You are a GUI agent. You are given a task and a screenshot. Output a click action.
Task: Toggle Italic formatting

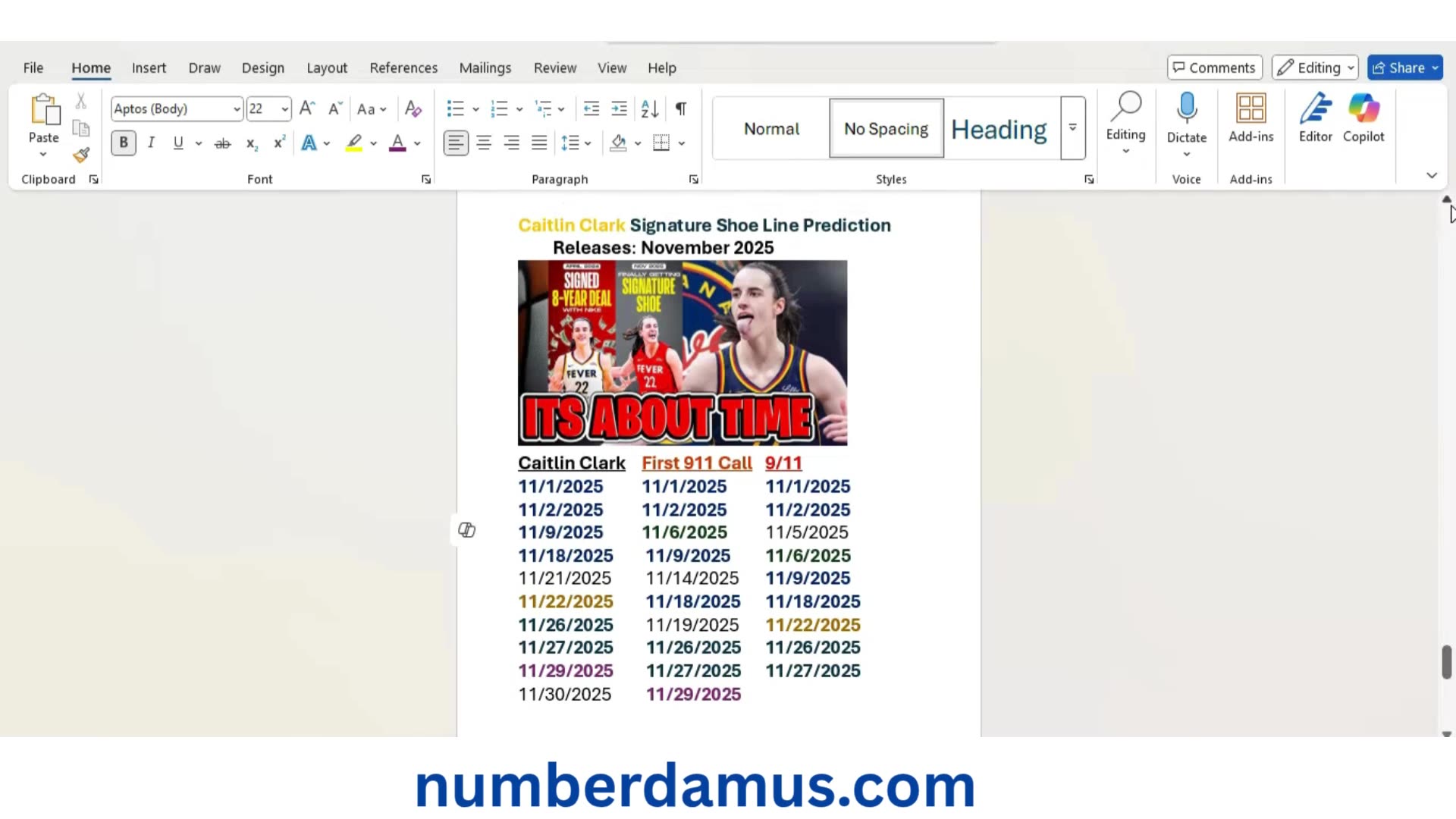(151, 143)
